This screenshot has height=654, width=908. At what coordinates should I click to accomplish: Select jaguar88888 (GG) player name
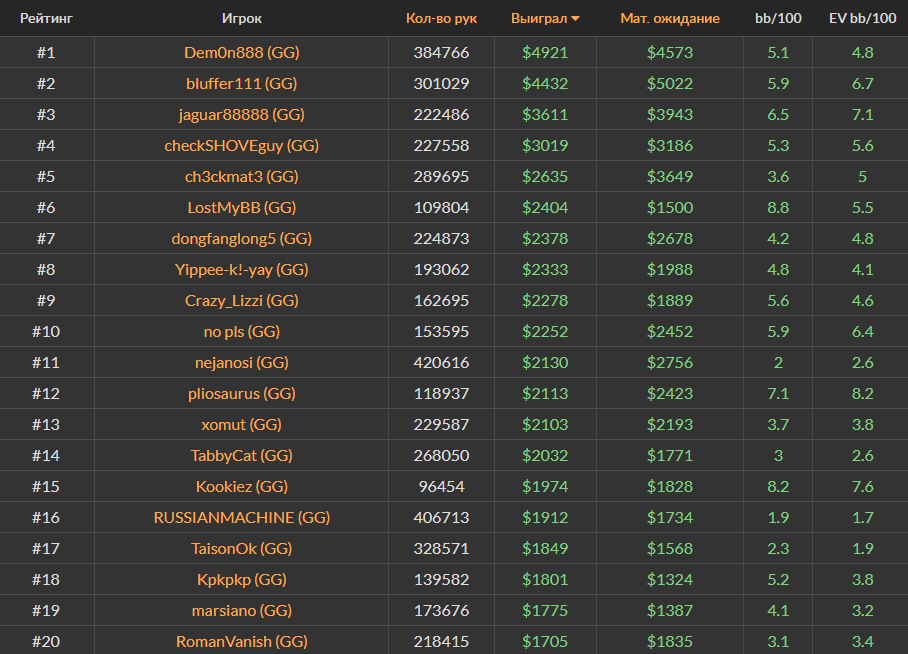click(x=241, y=114)
